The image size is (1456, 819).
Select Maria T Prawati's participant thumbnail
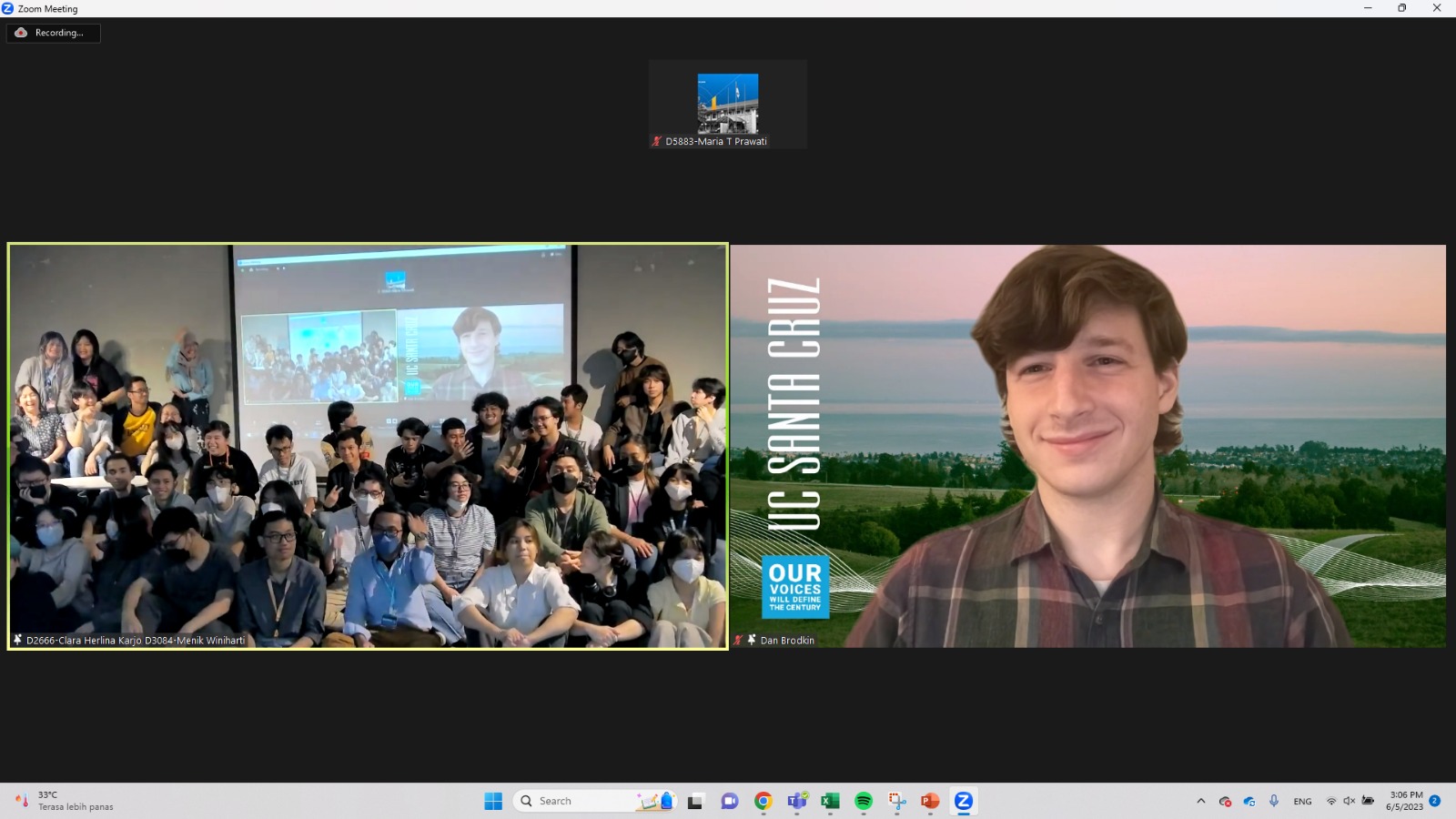coord(727,105)
